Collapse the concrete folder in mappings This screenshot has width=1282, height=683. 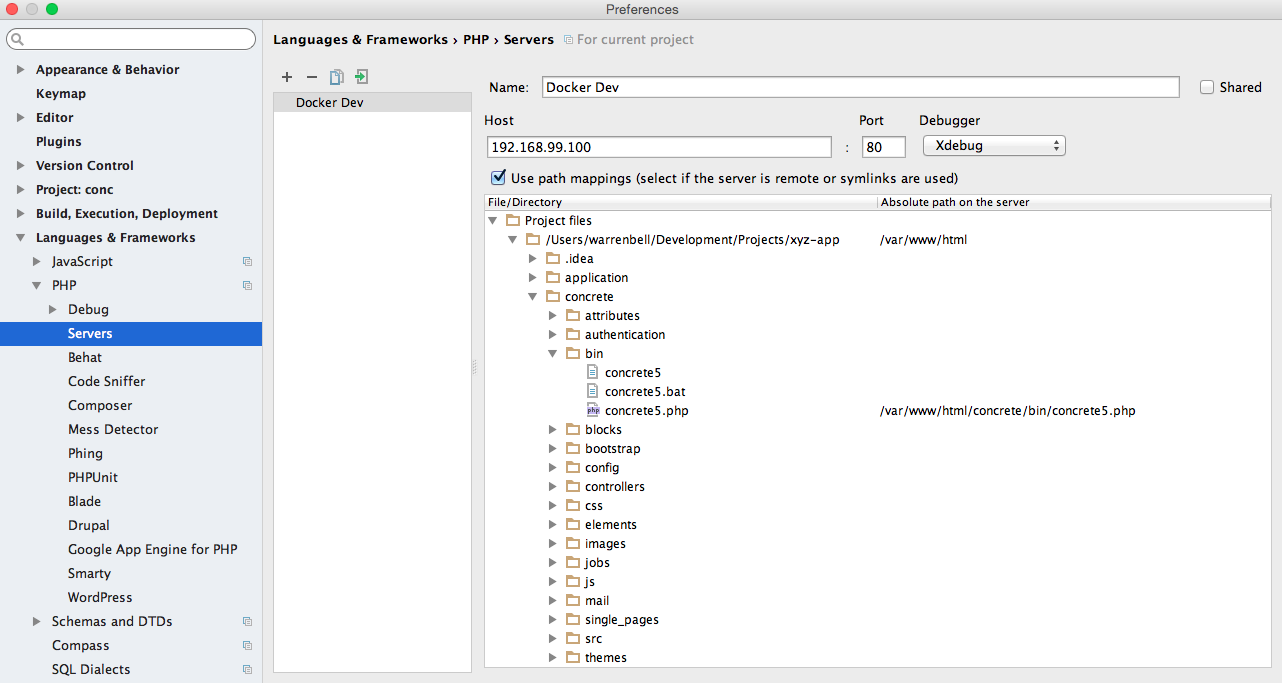(x=533, y=297)
